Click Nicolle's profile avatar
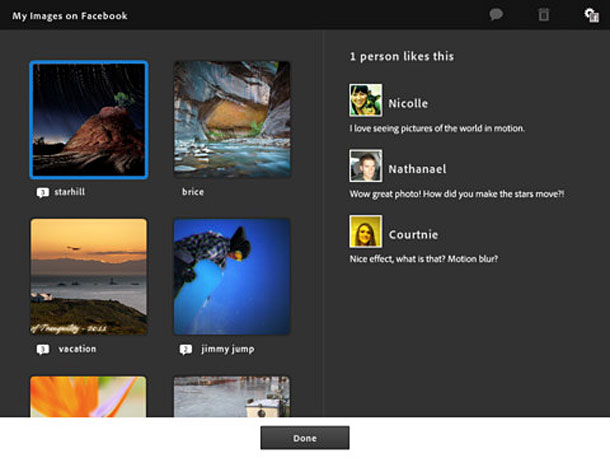Image resolution: width=610 pixels, height=458 pixels. pyautogui.click(x=365, y=101)
